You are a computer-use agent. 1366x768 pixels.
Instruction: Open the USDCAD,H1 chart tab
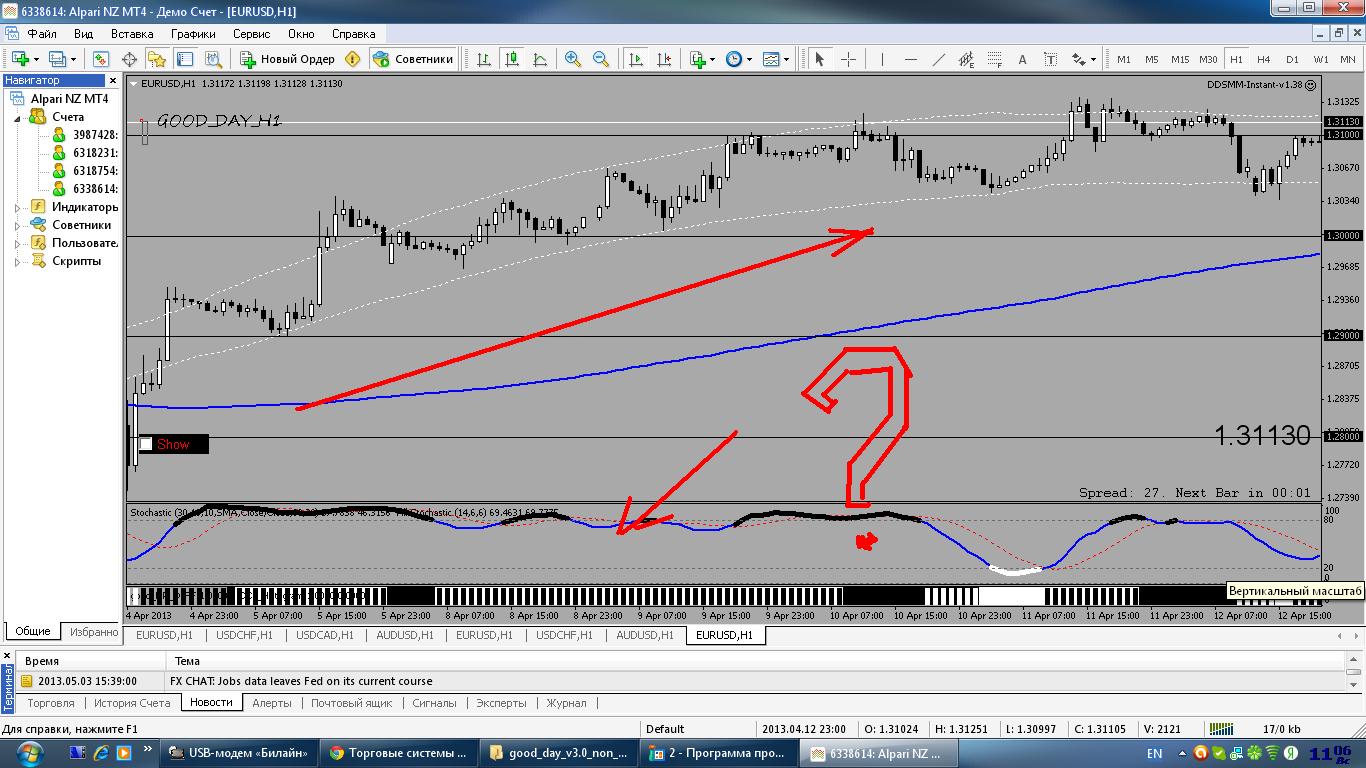pos(325,635)
